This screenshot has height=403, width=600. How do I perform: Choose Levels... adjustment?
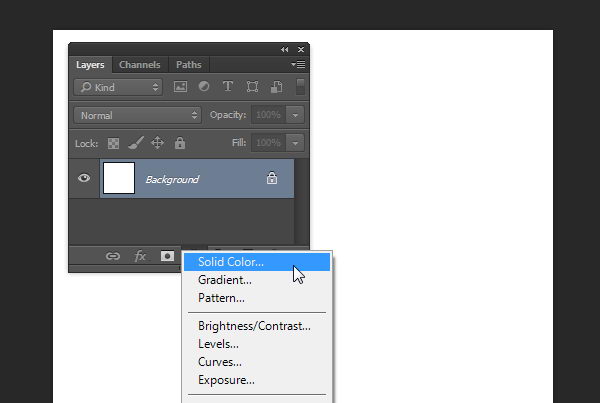point(257,344)
